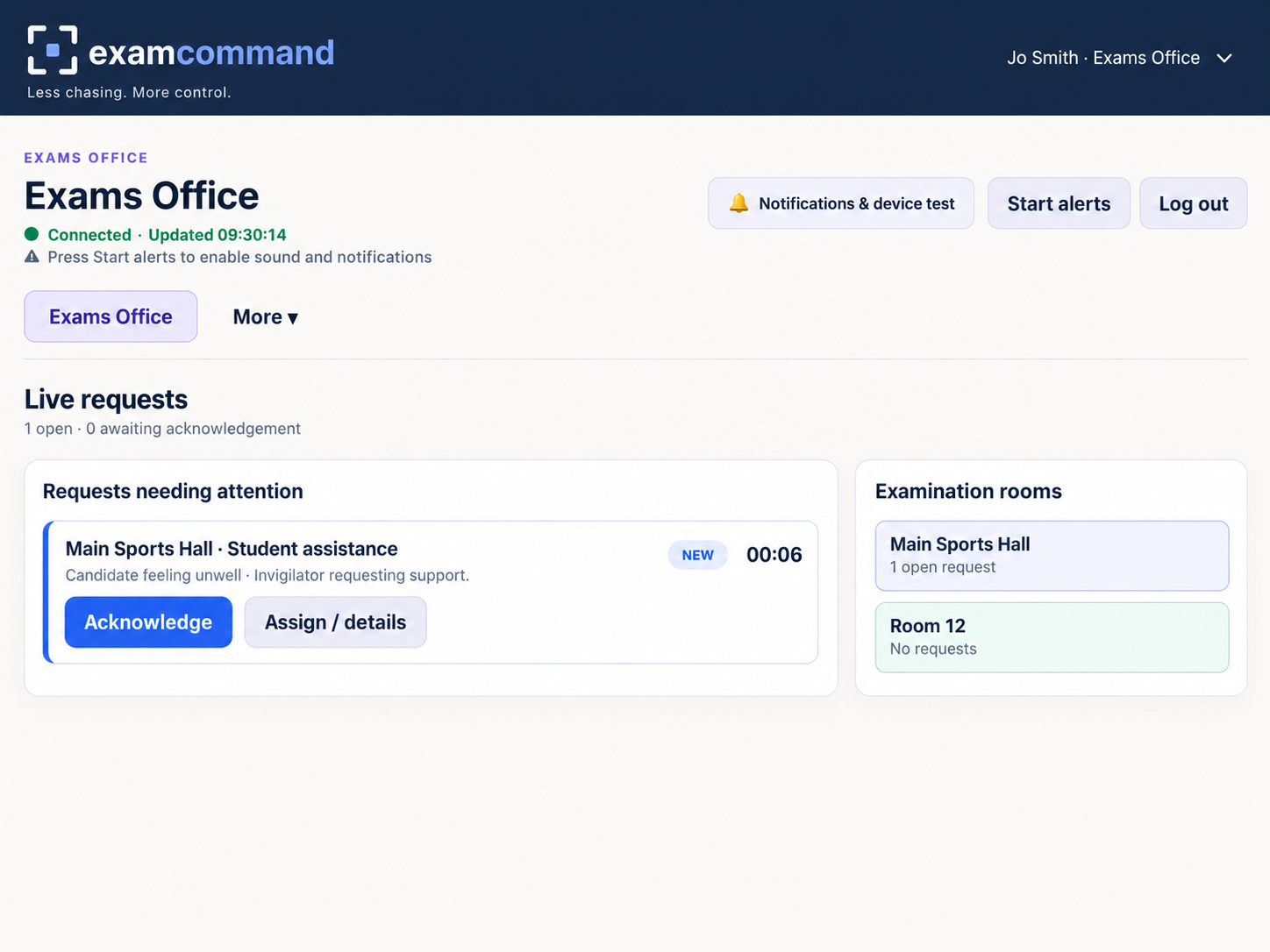This screenshot has width=1270, height=952.
Task: Click the examcommand logo icon
Action: [52, 50]
